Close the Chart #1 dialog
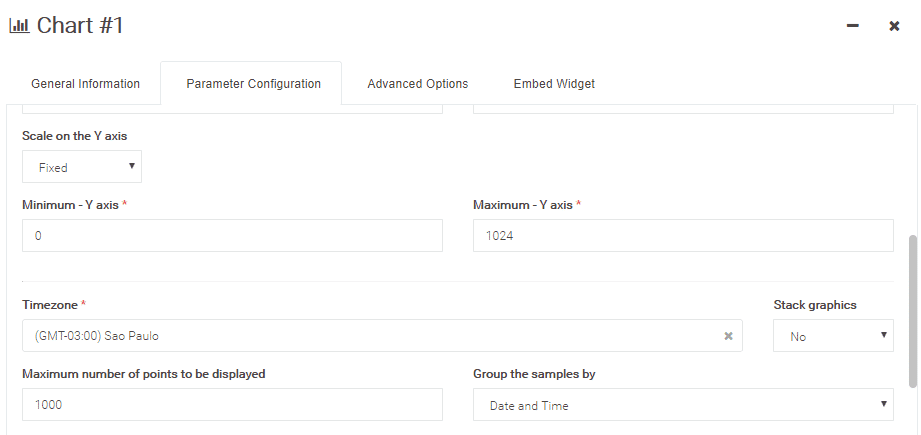The height and width of the screenshot is (435, 921). pos(894,26)
